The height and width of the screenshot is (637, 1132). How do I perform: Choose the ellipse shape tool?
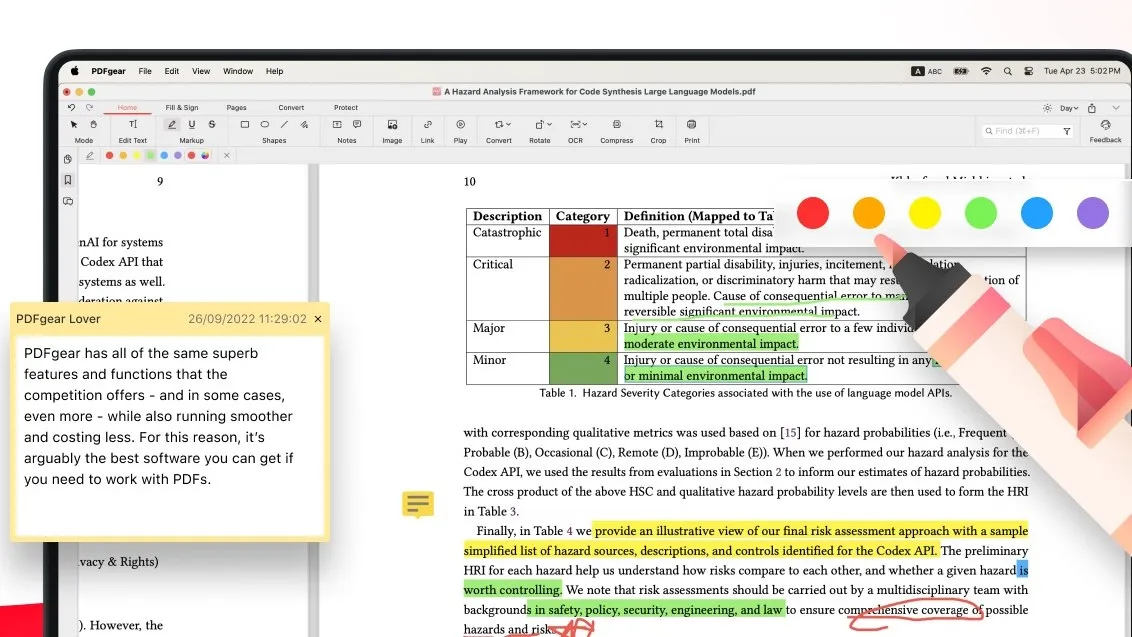coord(265,125)
